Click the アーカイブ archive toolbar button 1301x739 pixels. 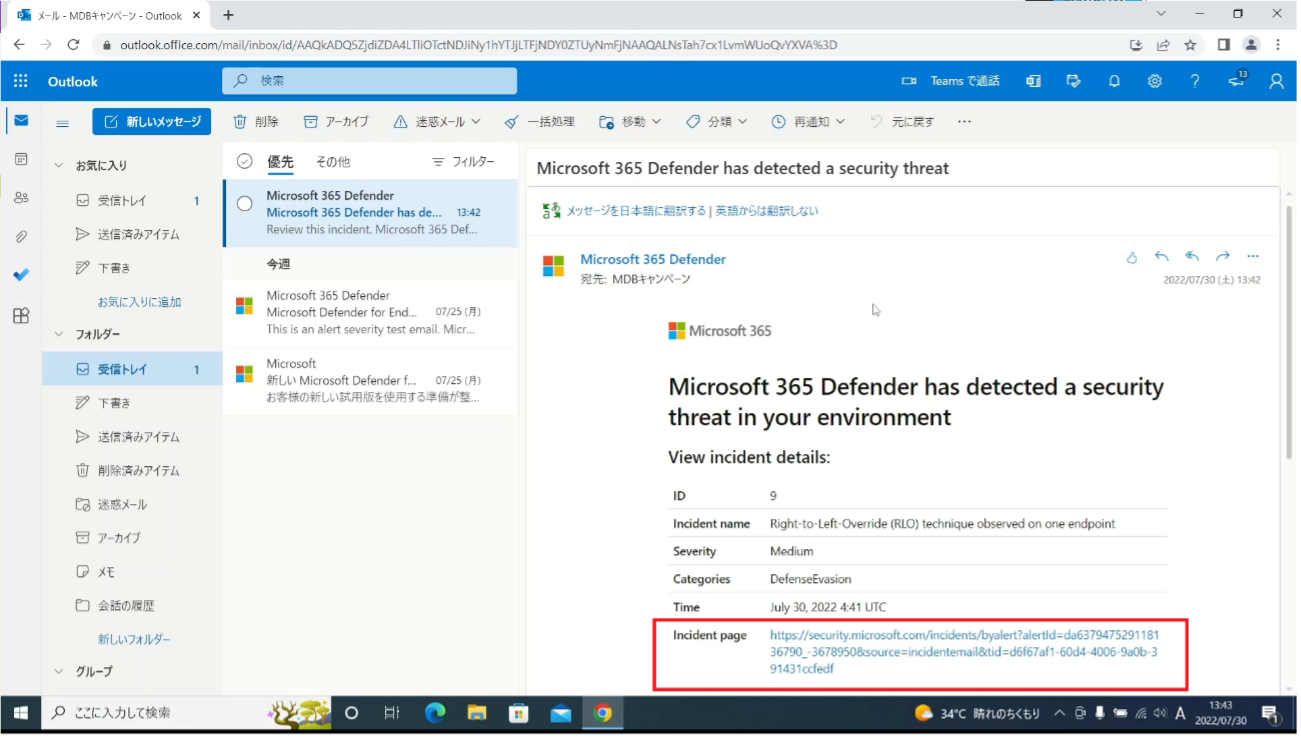pyautogui.click(x=336, y=122)
